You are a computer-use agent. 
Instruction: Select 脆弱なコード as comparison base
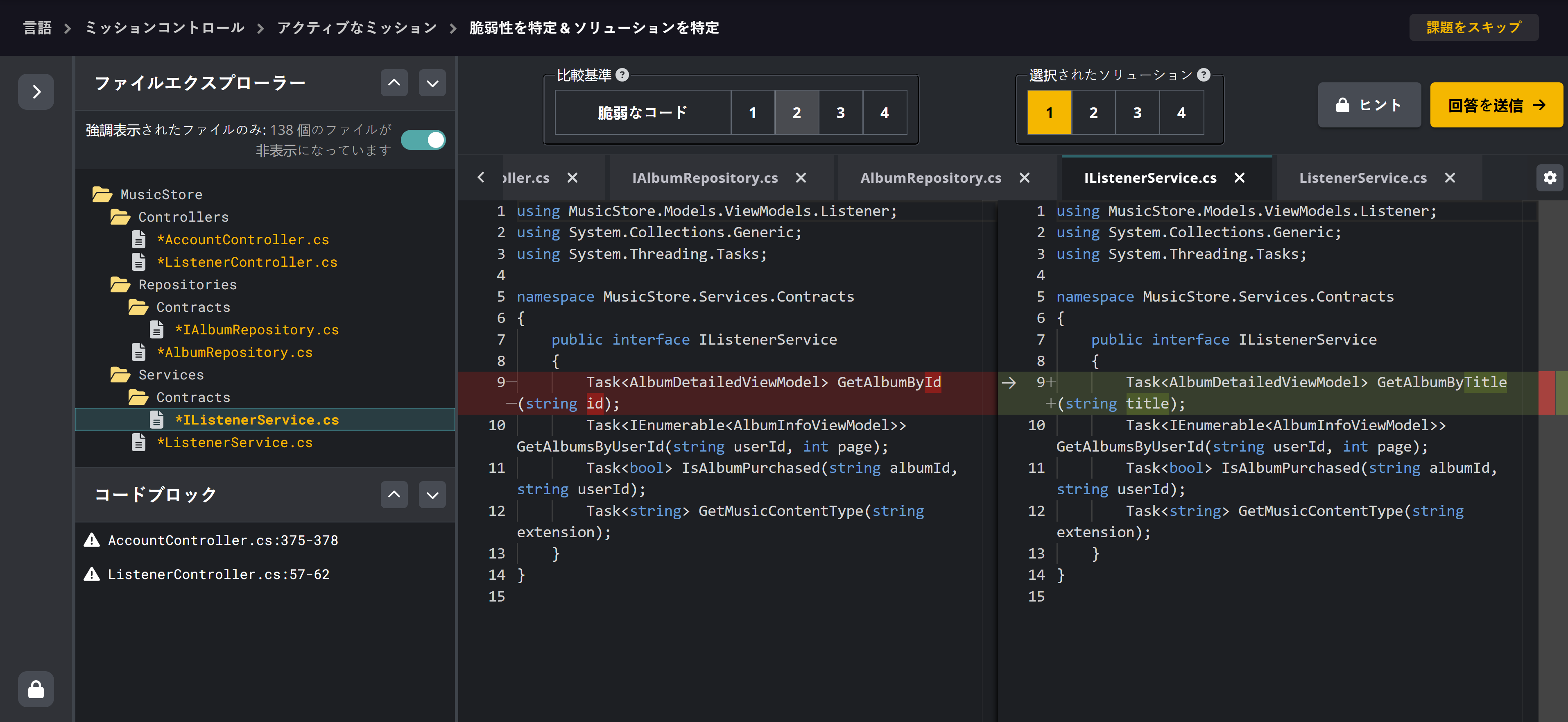643,113
